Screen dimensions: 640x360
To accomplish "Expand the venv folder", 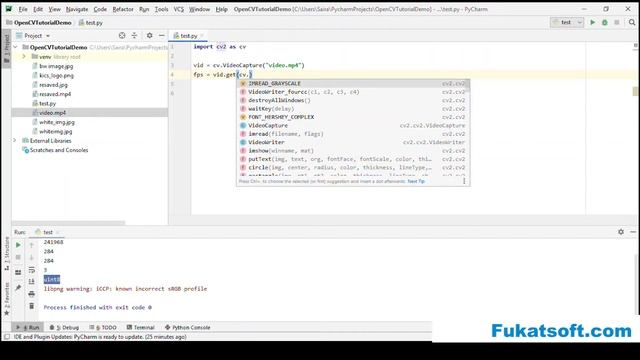I will click(24, 57).
